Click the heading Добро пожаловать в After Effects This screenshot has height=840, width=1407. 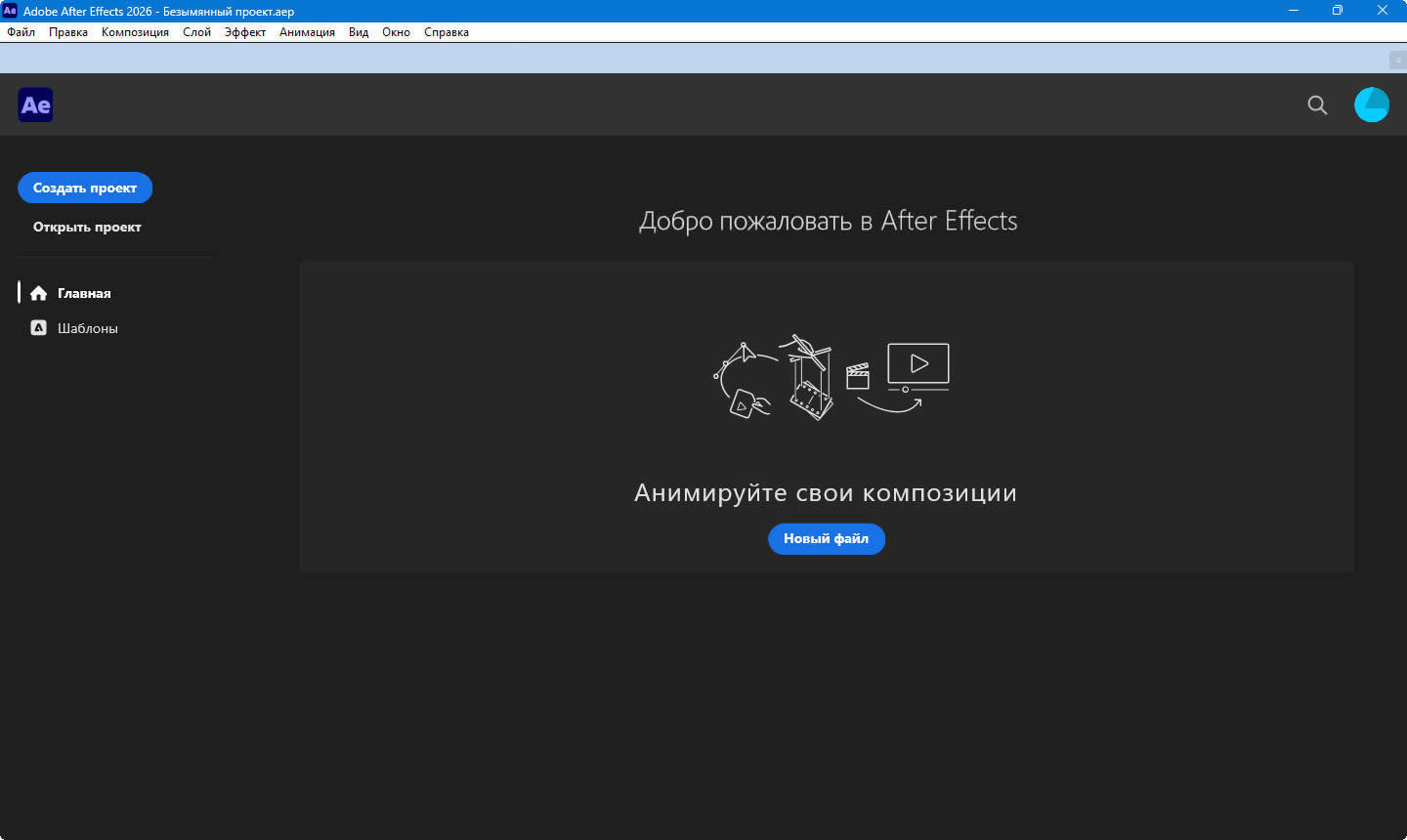(828, 221)
